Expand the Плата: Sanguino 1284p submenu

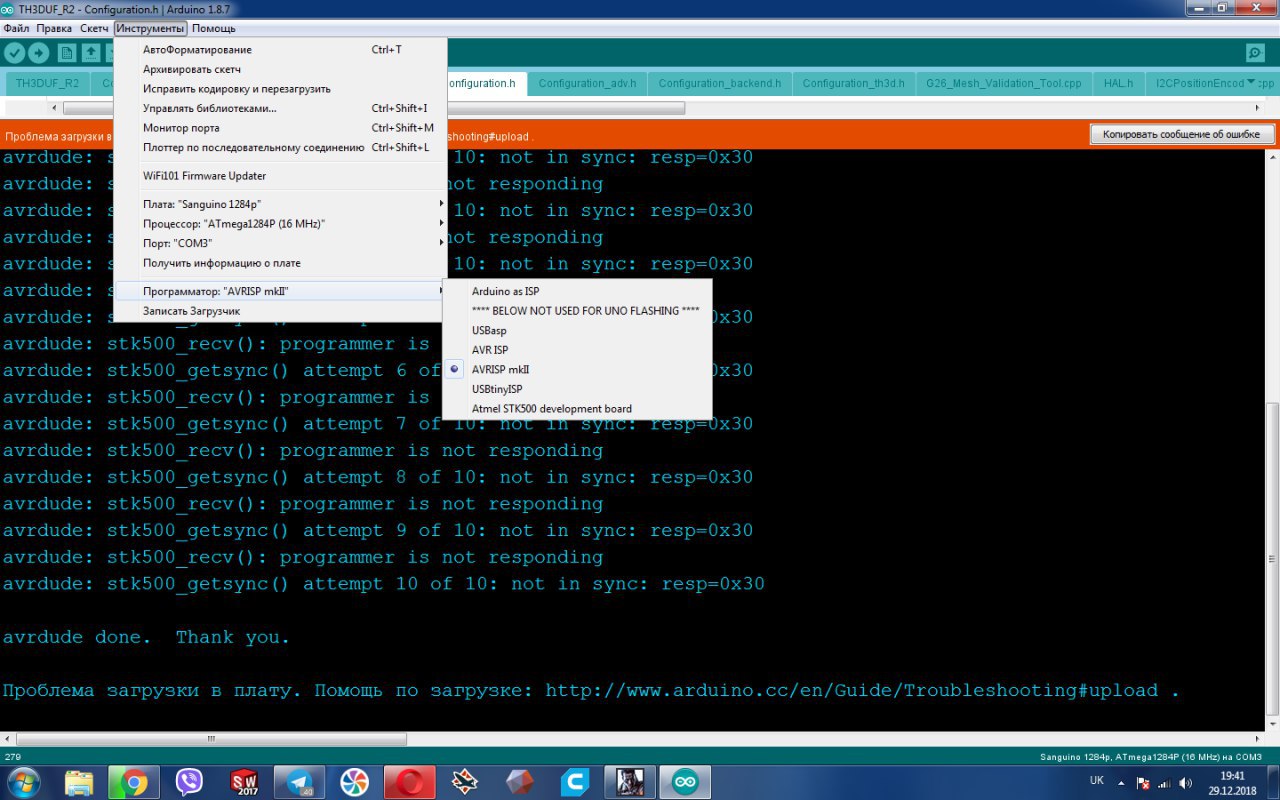(280, 204)
